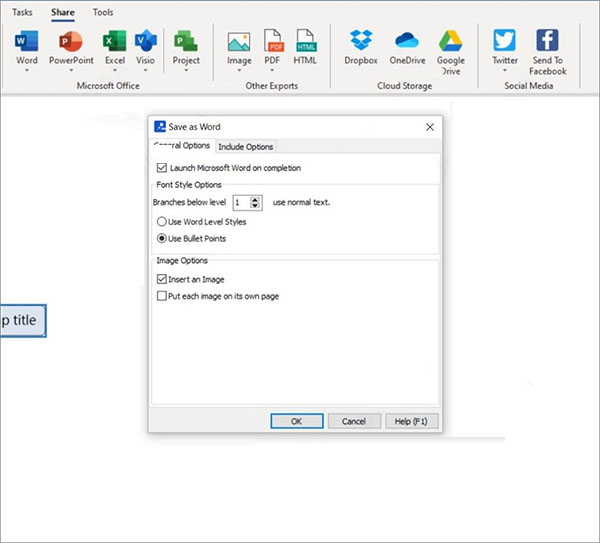This screenshot has width=600, height=543.
Task: Click the Send To Facebook icon
Action: click(x=547, y=40)
